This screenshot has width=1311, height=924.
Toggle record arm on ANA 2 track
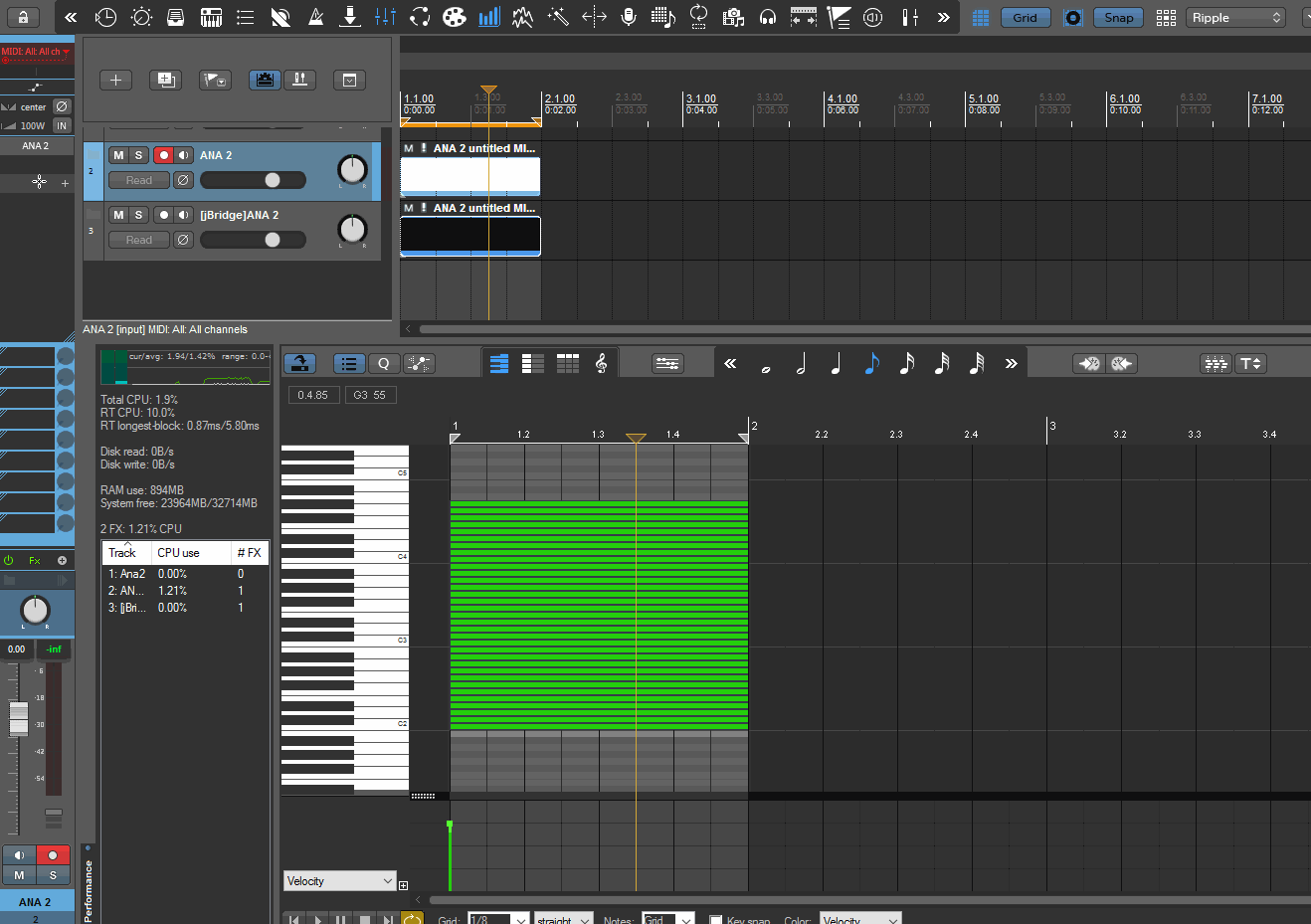[163, 155]
